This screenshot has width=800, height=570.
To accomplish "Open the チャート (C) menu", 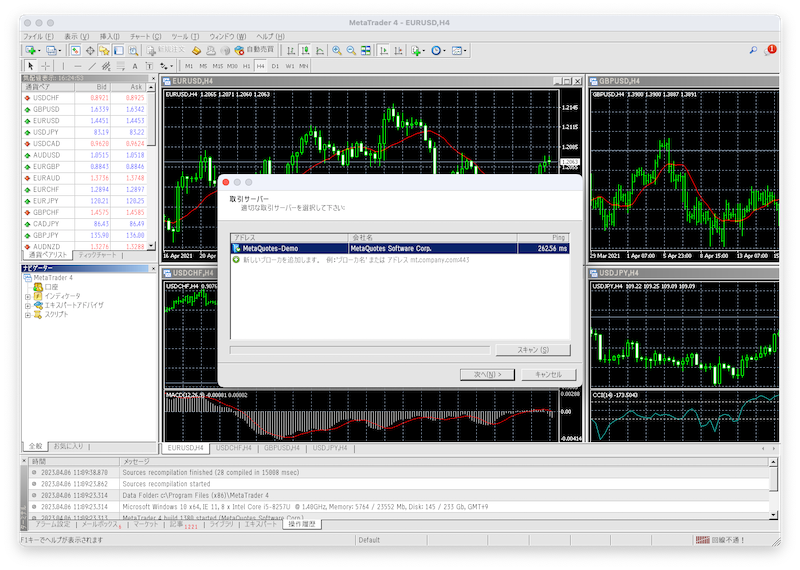I will click(145, 36).
